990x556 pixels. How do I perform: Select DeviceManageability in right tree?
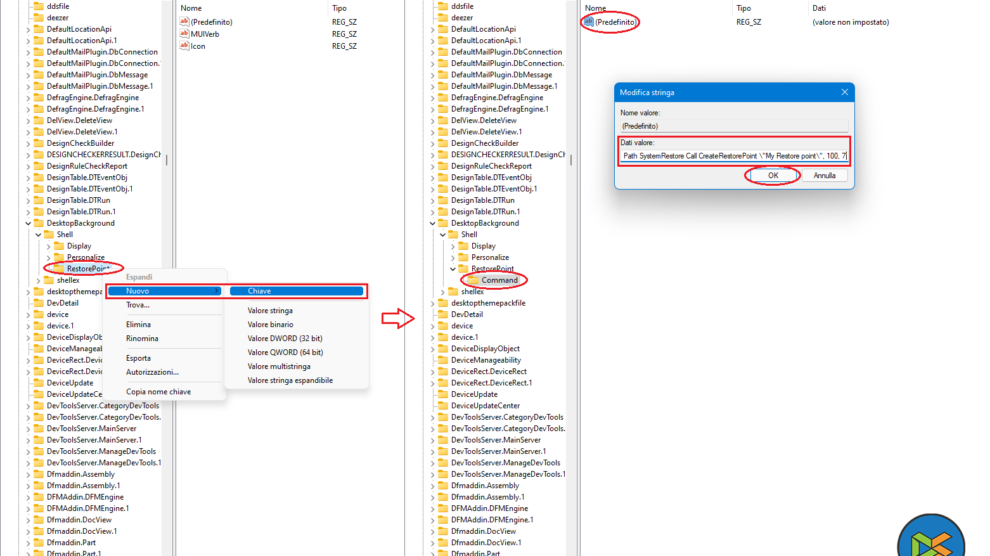point(486,360)
